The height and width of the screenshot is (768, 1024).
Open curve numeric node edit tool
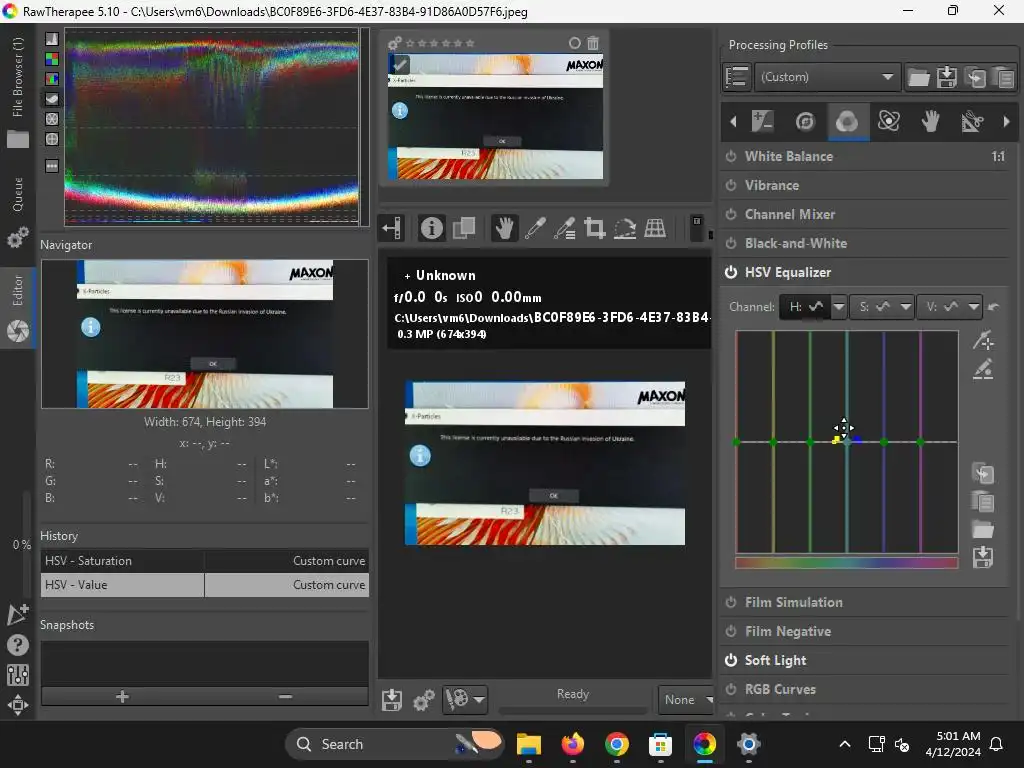[x=983, y=369]
